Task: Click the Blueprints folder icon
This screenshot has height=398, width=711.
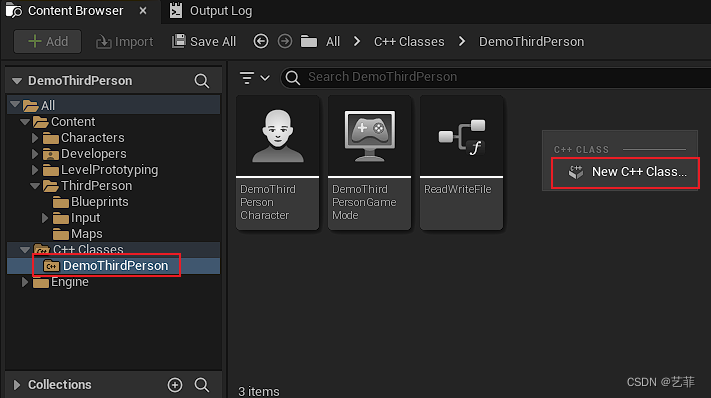Action: [60, 202]
